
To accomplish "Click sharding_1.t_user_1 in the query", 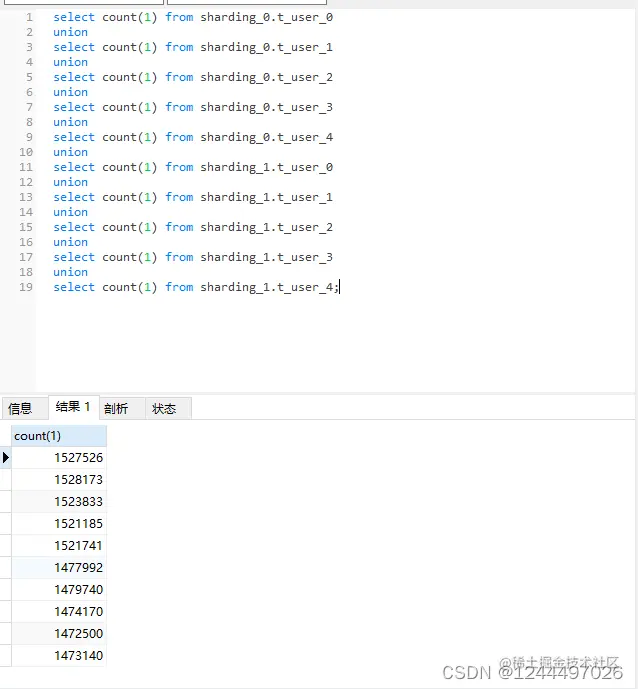I will tap(266, 197).
